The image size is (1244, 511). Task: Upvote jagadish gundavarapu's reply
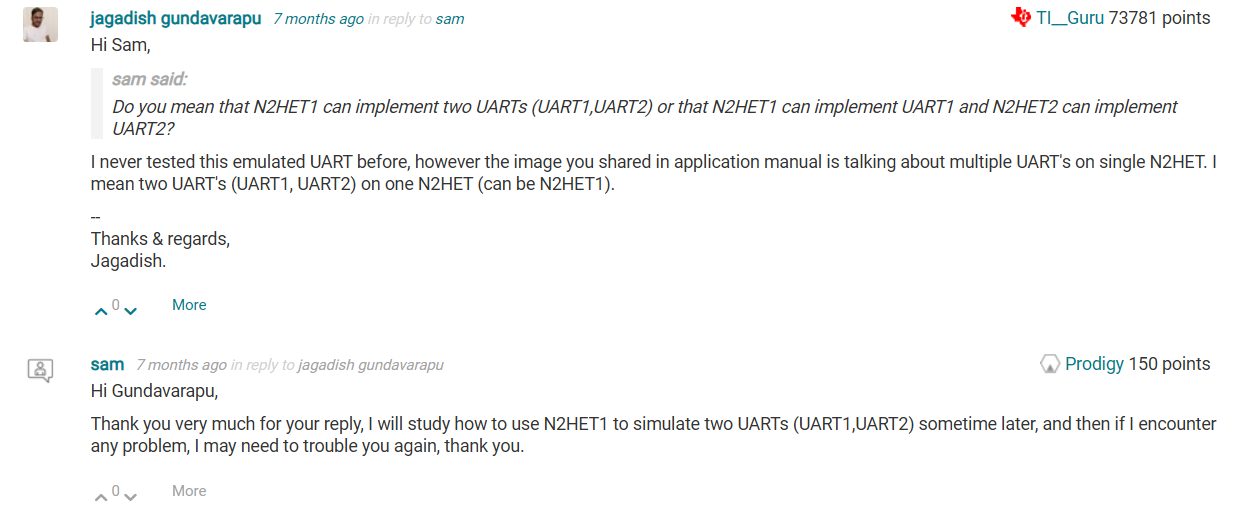pyautogui.click(x=100, y=311)
